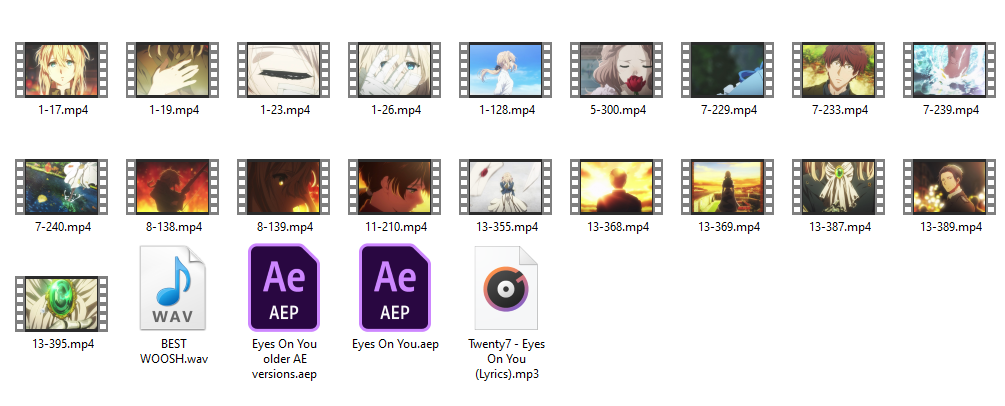Click the file name text 13-368.mp4
The image size is (1005, 406).
tap(618, 227)
